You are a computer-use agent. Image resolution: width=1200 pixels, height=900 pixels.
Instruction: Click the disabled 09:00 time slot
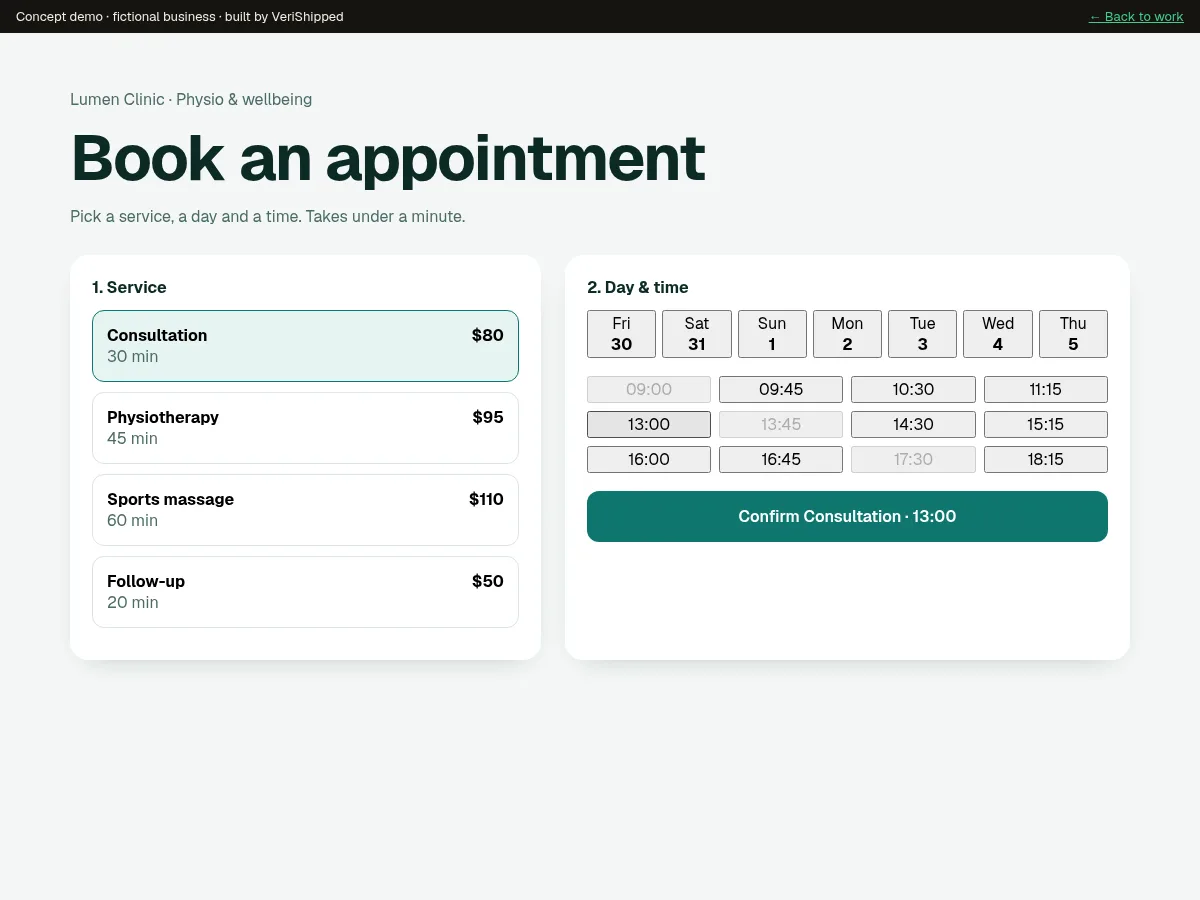click(649, 390)
